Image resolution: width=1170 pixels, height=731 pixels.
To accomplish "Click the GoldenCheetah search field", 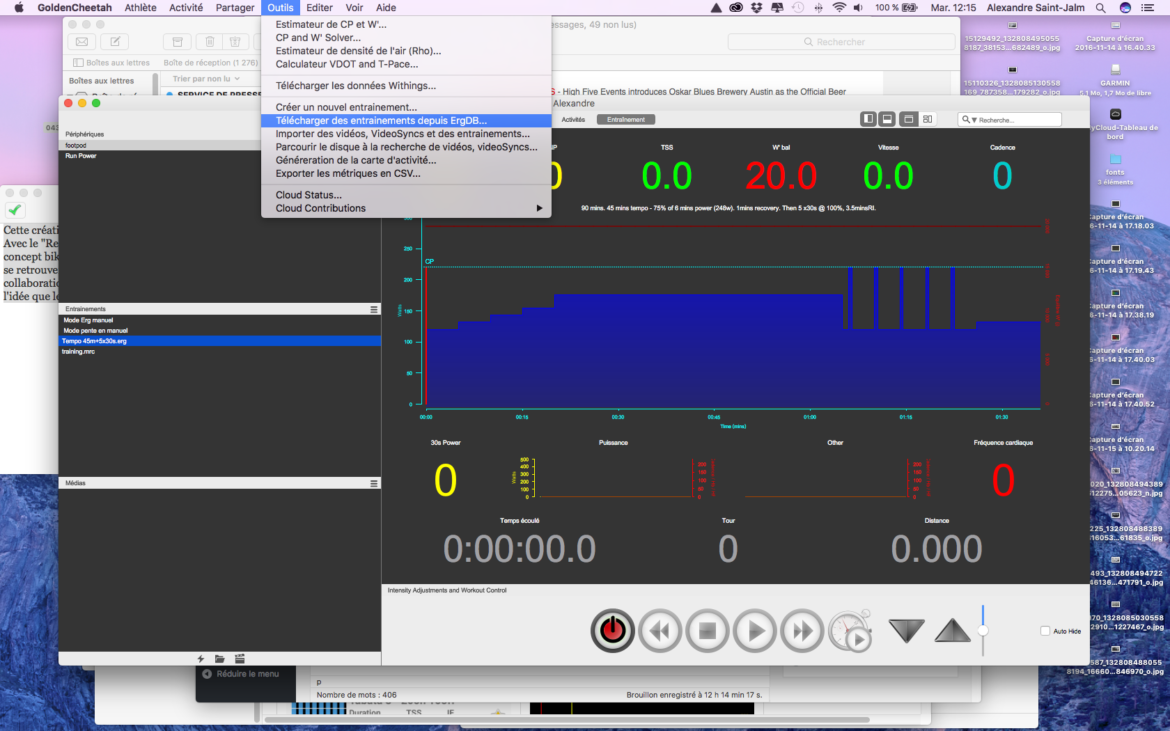I will [1010, 119].
